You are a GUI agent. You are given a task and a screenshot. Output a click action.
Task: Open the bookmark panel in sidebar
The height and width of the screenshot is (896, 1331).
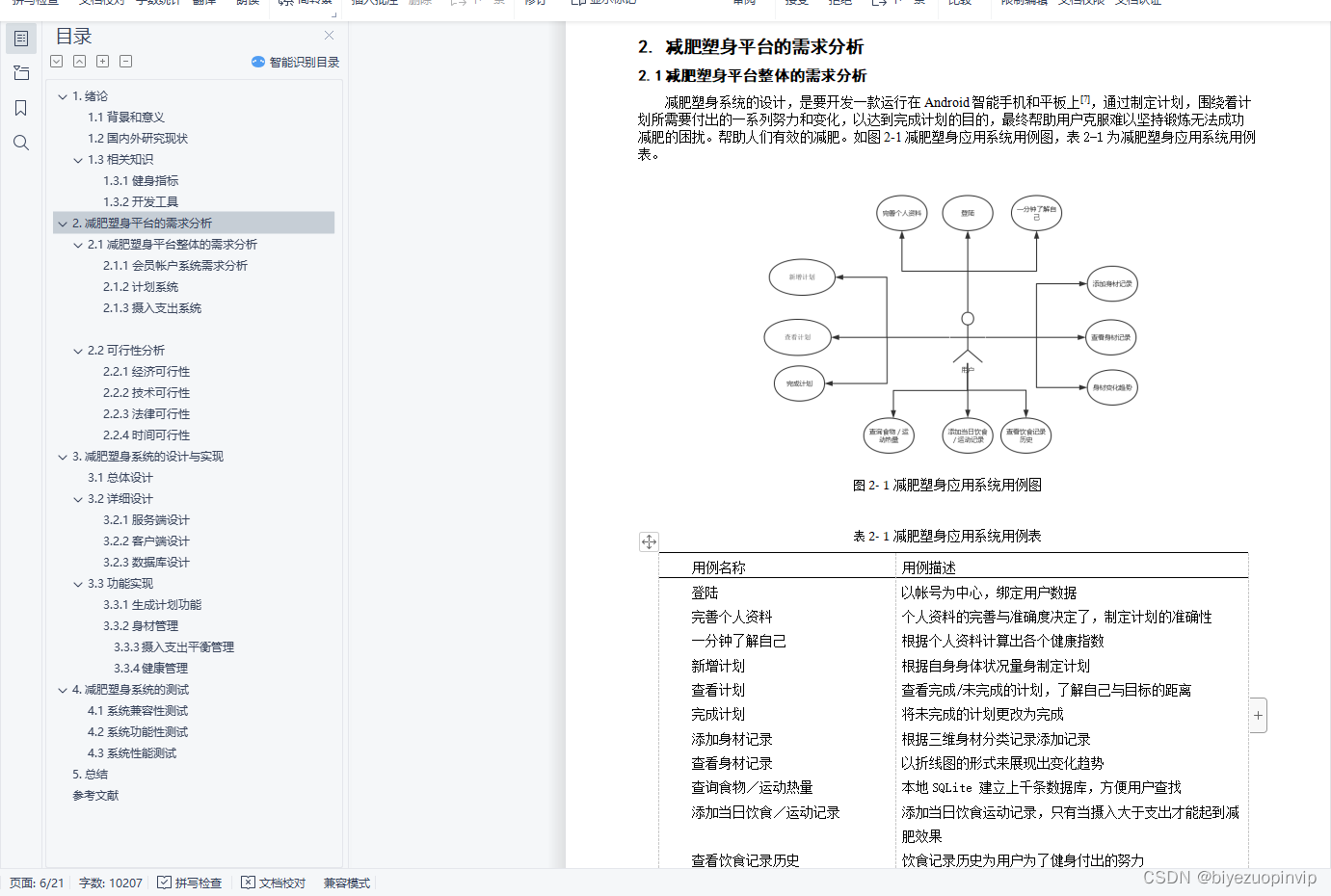[21, 108]
